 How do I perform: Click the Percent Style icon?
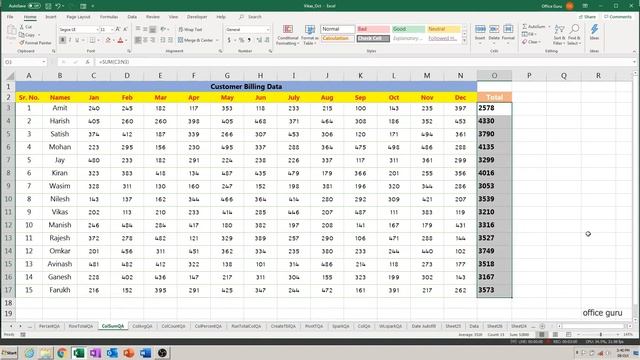point(241,40)
